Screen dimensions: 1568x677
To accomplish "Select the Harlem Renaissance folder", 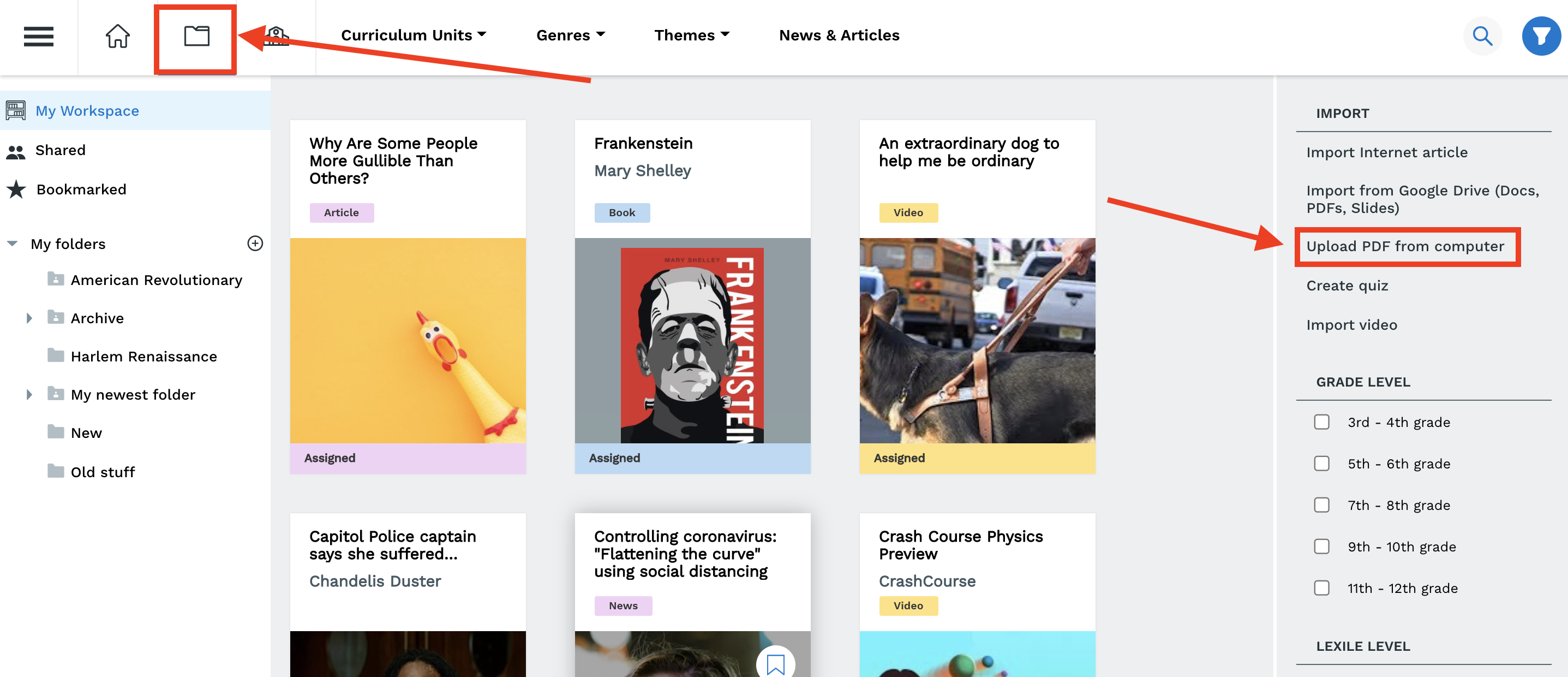I will click(x=143, y=357).
